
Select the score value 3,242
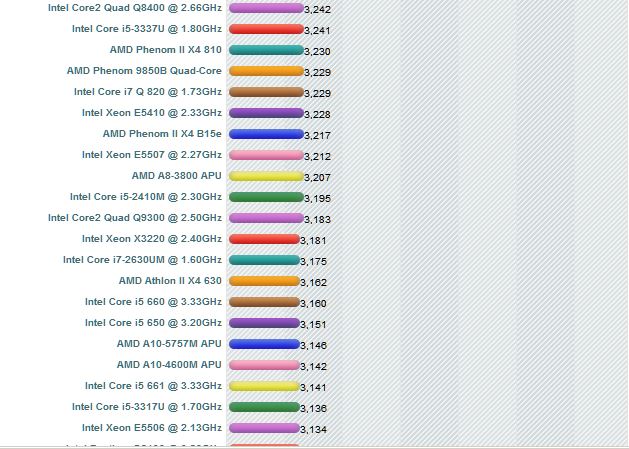[x=317, y=10]
